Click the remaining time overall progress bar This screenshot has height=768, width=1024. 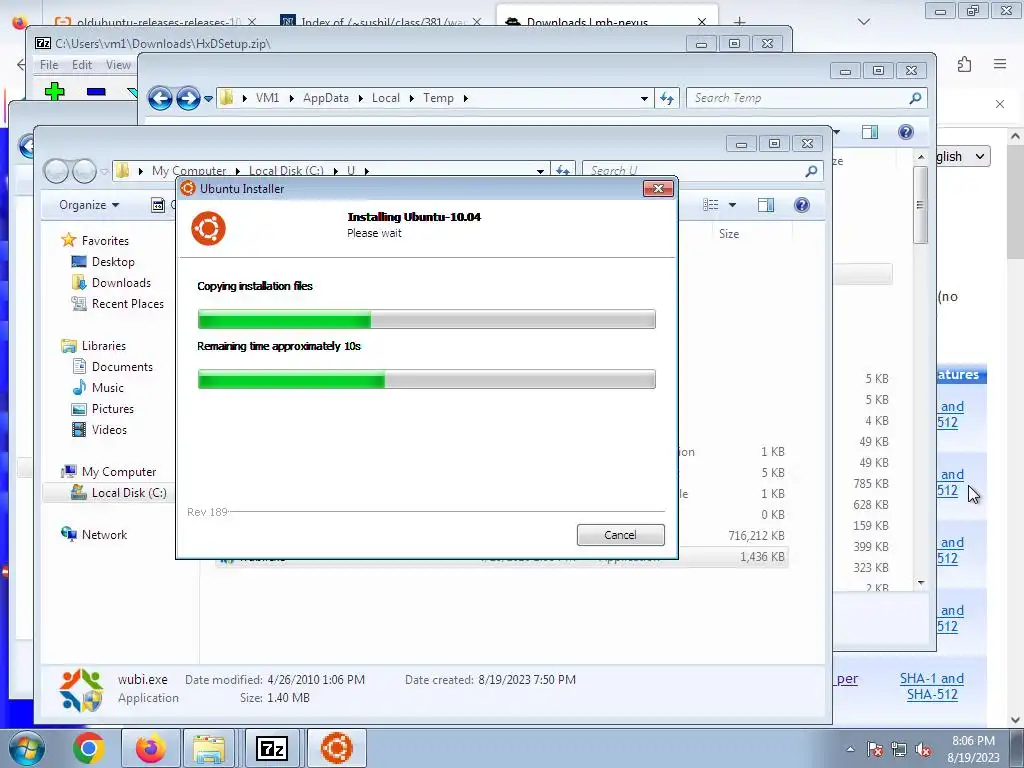[x=426, y=379]
